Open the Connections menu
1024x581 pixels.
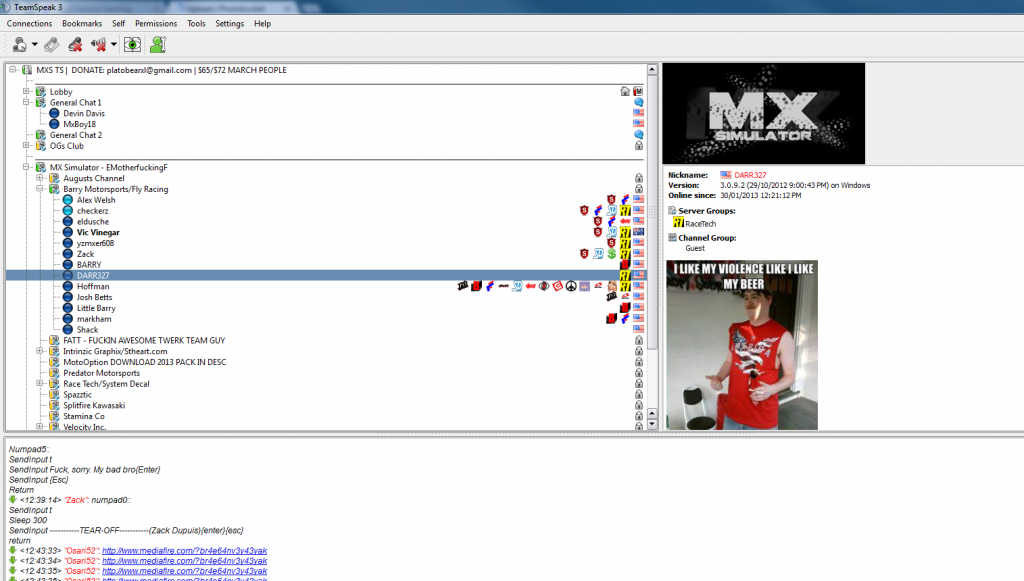tap(29, 24)
